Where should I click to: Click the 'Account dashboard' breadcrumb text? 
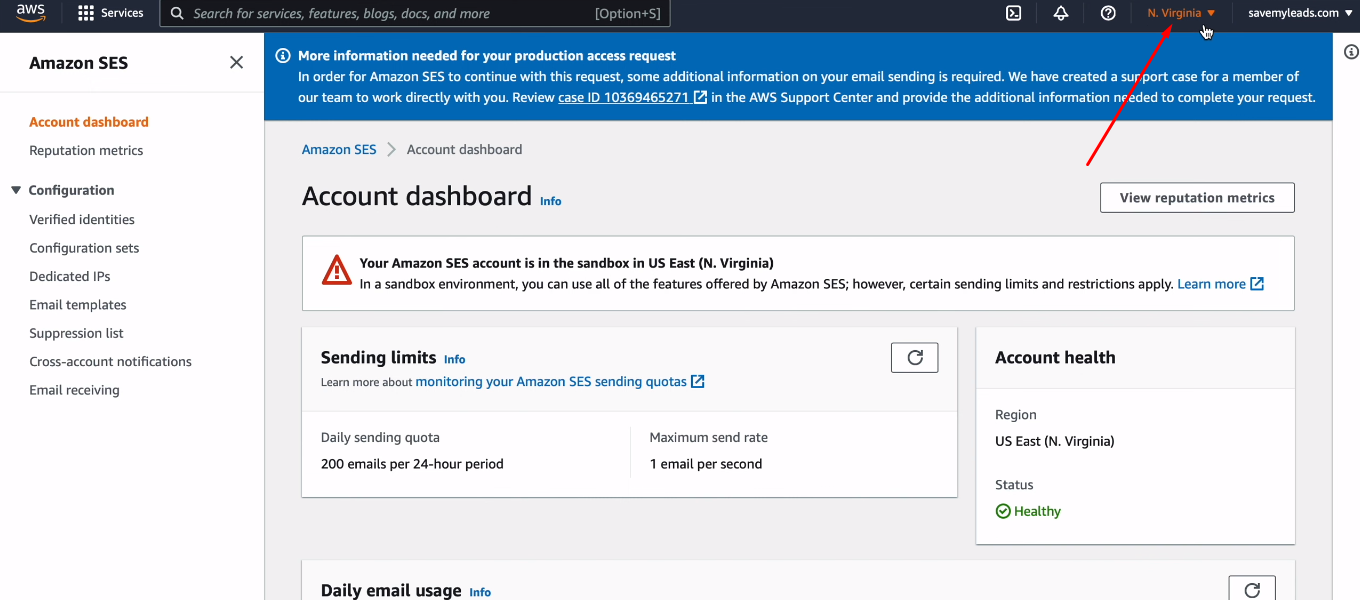click(464, 149)
